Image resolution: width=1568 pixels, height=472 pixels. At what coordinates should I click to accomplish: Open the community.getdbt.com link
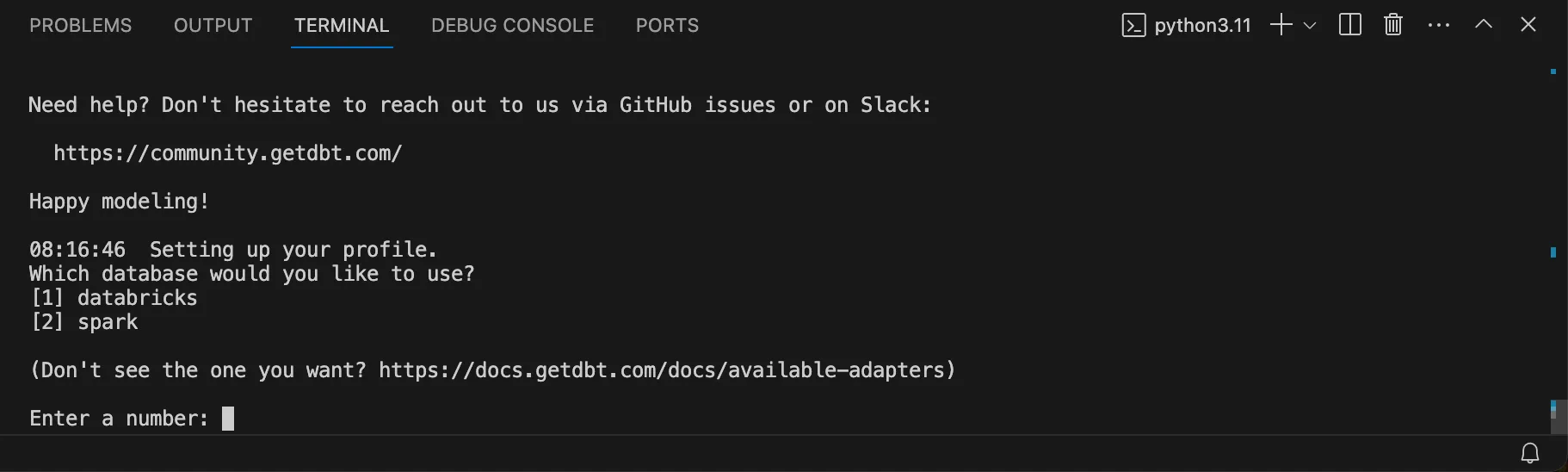coord(227,153)
